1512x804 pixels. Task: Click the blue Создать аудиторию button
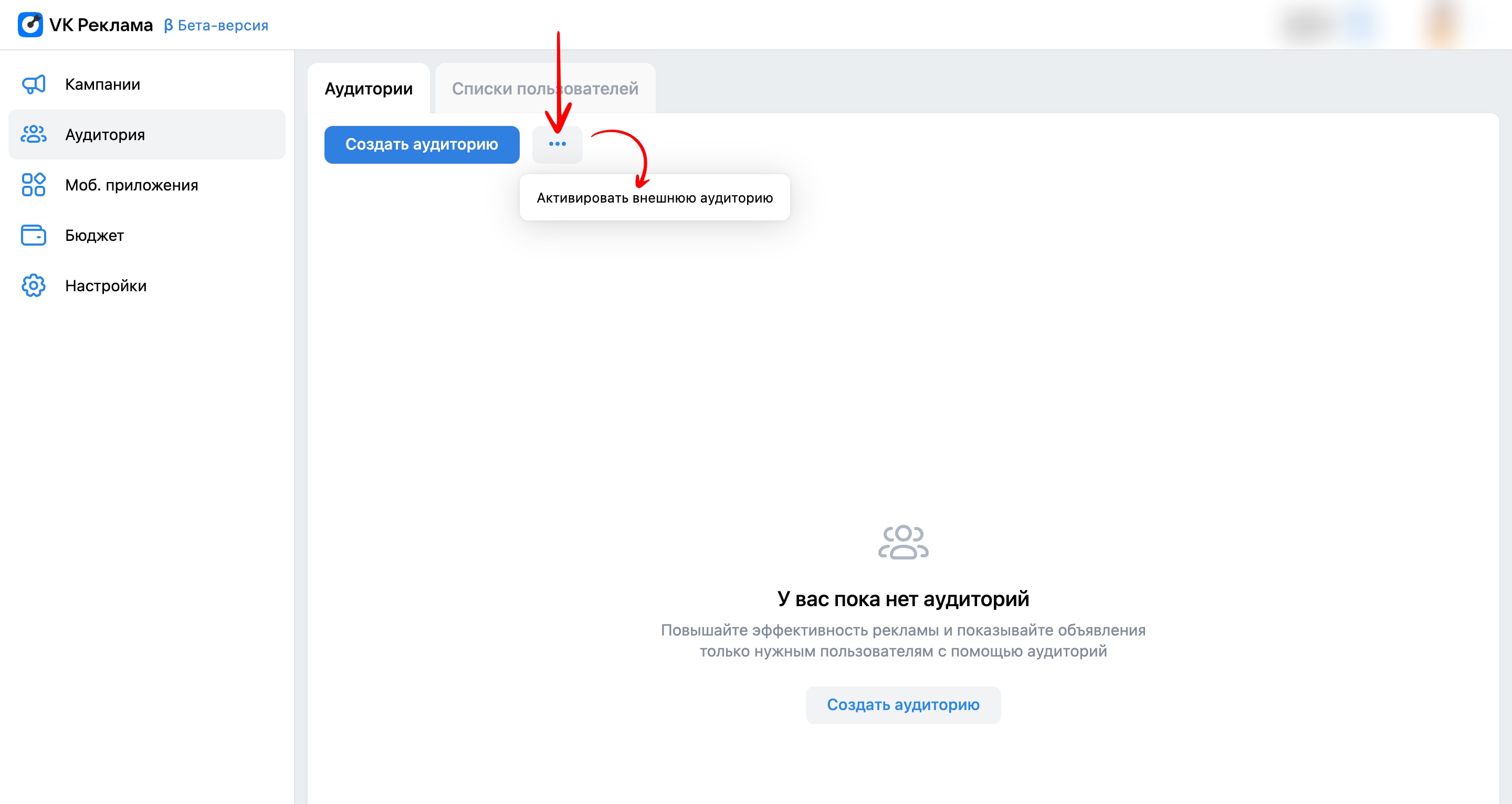(x=422, y=144)
